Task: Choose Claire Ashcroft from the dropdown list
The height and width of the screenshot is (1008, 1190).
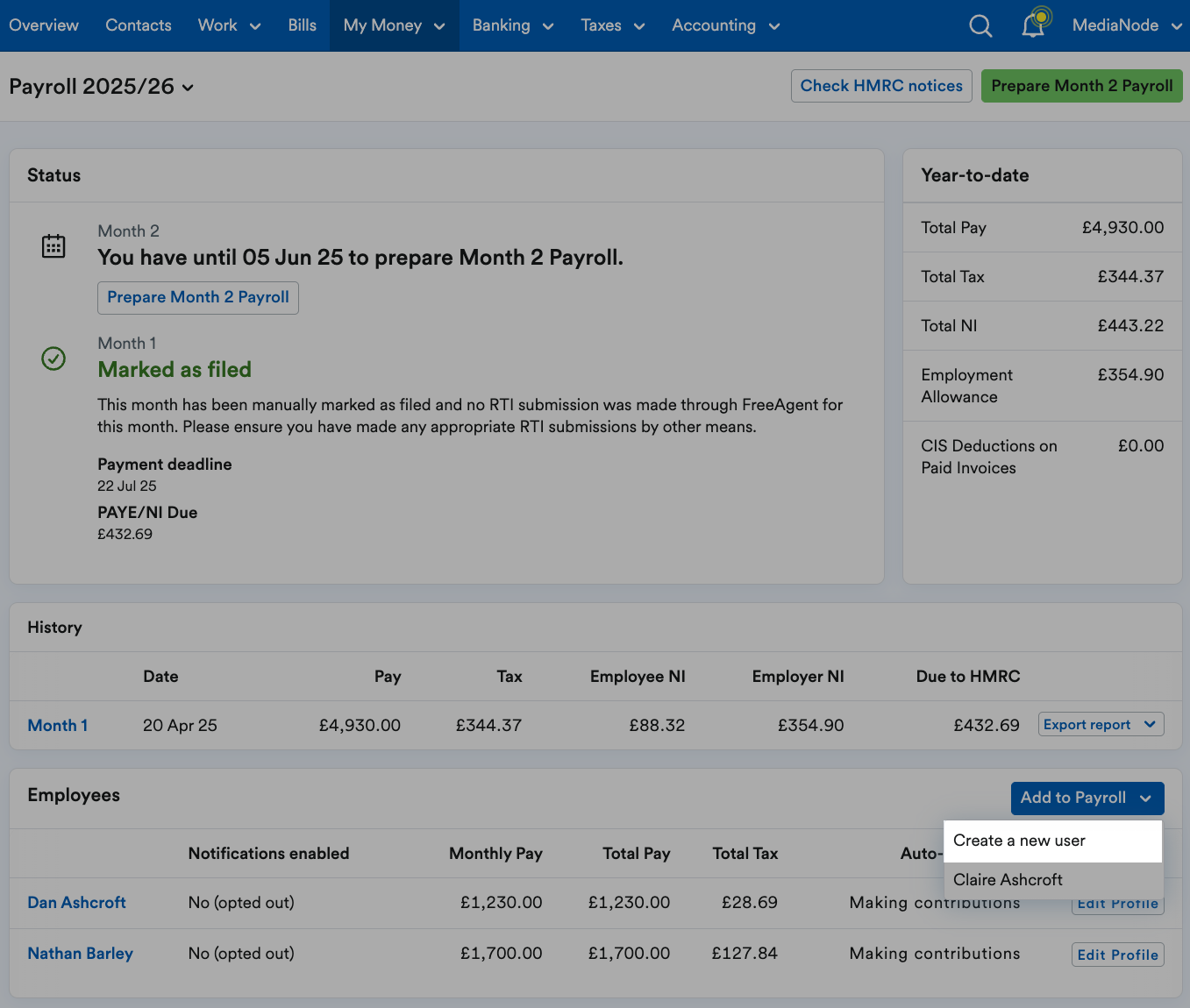Action: (x=1008, y=880)
